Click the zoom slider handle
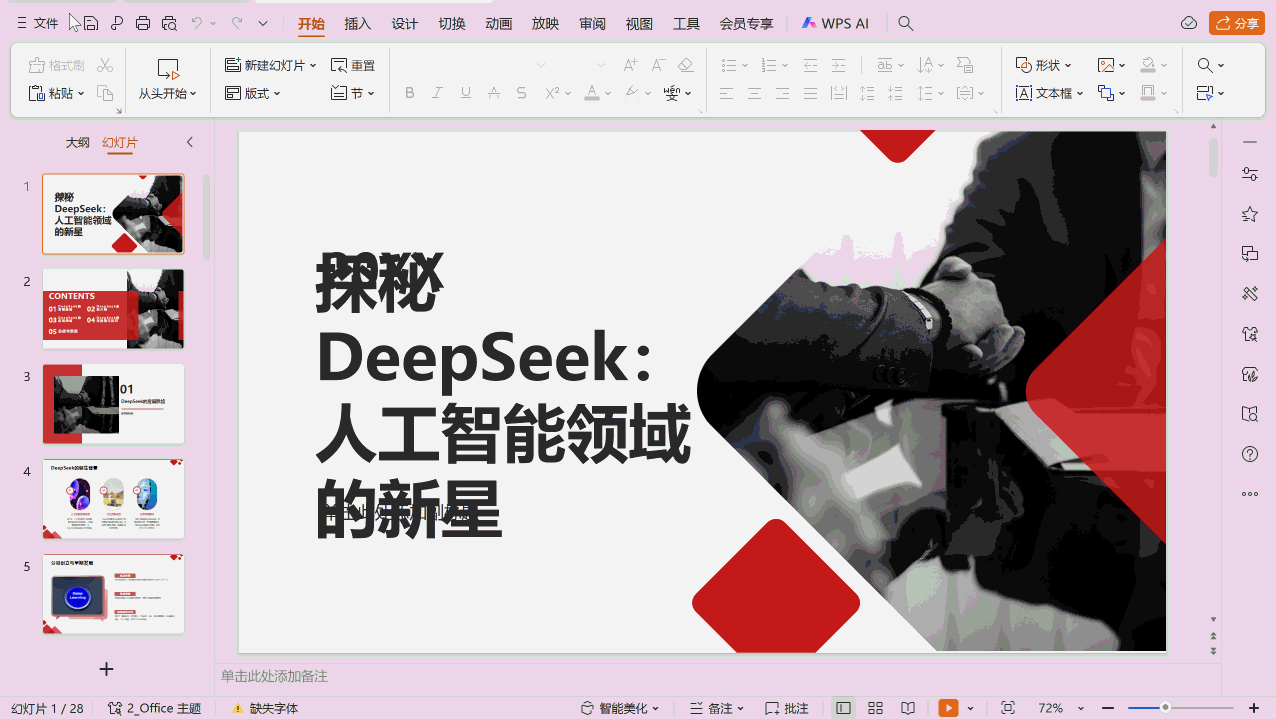The height and width of the screenshot is (719, 1276). click(x=1165, y=708)
